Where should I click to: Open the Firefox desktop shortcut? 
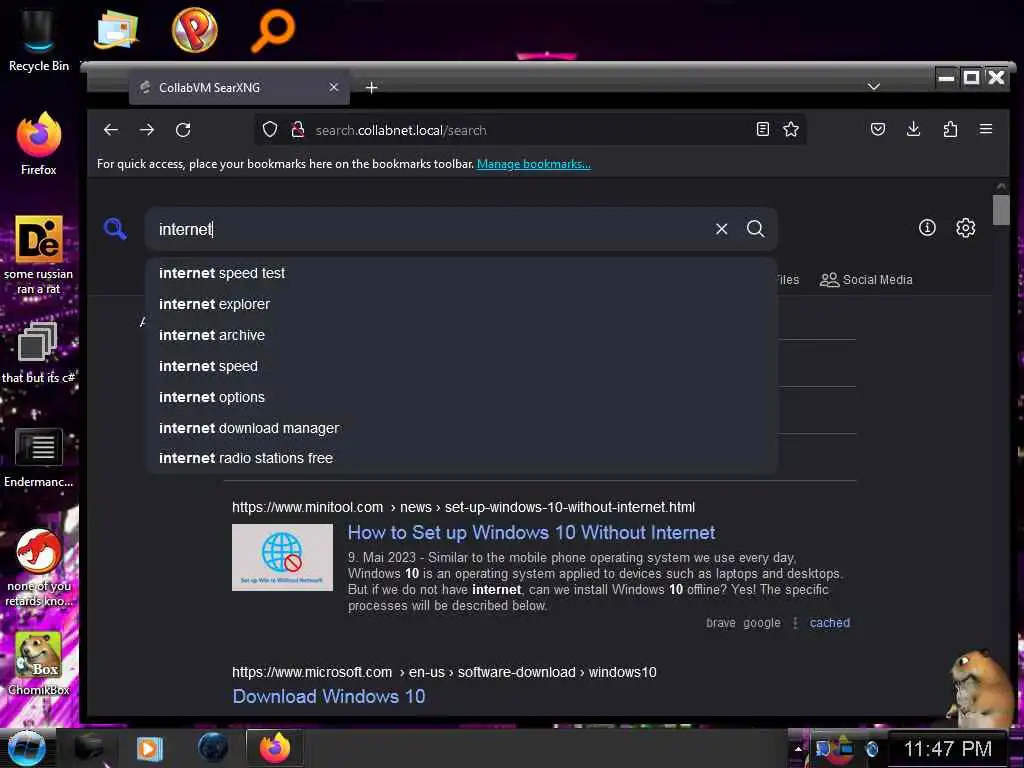click(39, 144)
